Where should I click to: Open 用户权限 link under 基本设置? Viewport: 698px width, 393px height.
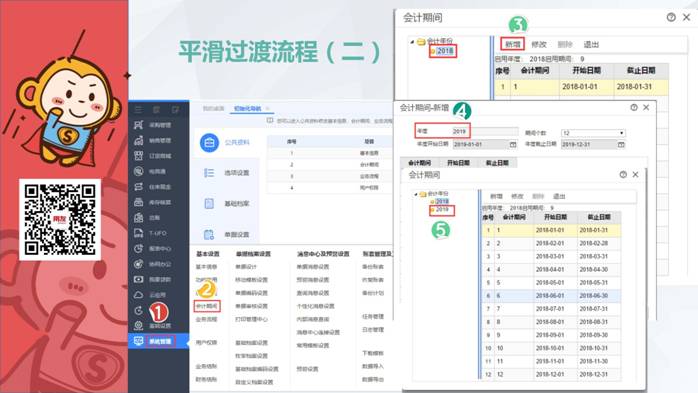click(x=206, y=343)
